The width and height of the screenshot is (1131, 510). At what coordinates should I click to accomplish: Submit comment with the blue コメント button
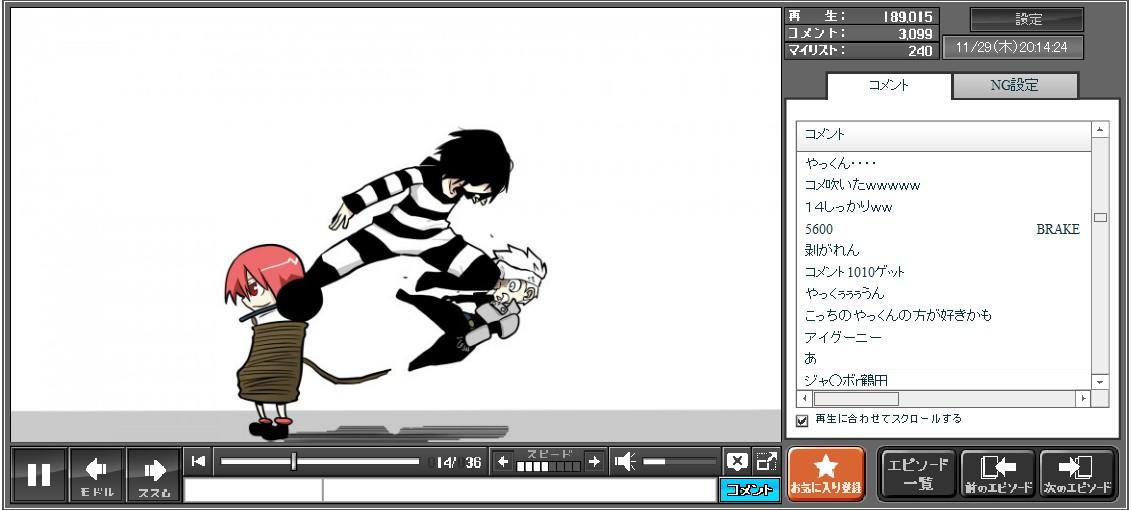click(x=749, y=490)
